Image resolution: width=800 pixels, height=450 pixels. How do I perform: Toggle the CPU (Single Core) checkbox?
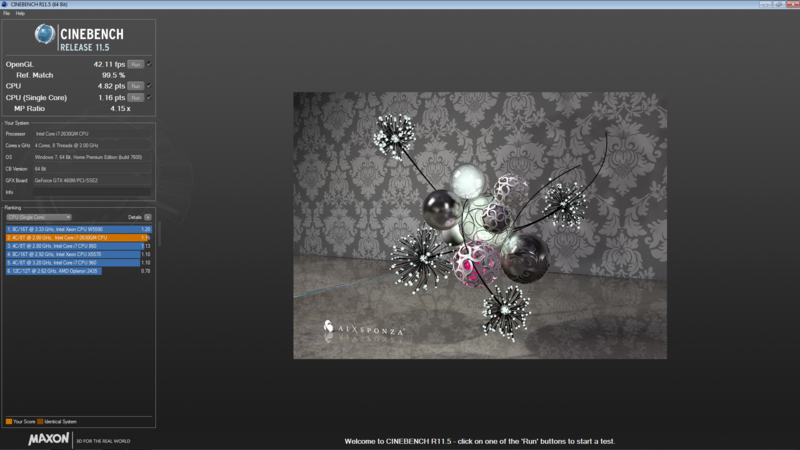point(149,97)
